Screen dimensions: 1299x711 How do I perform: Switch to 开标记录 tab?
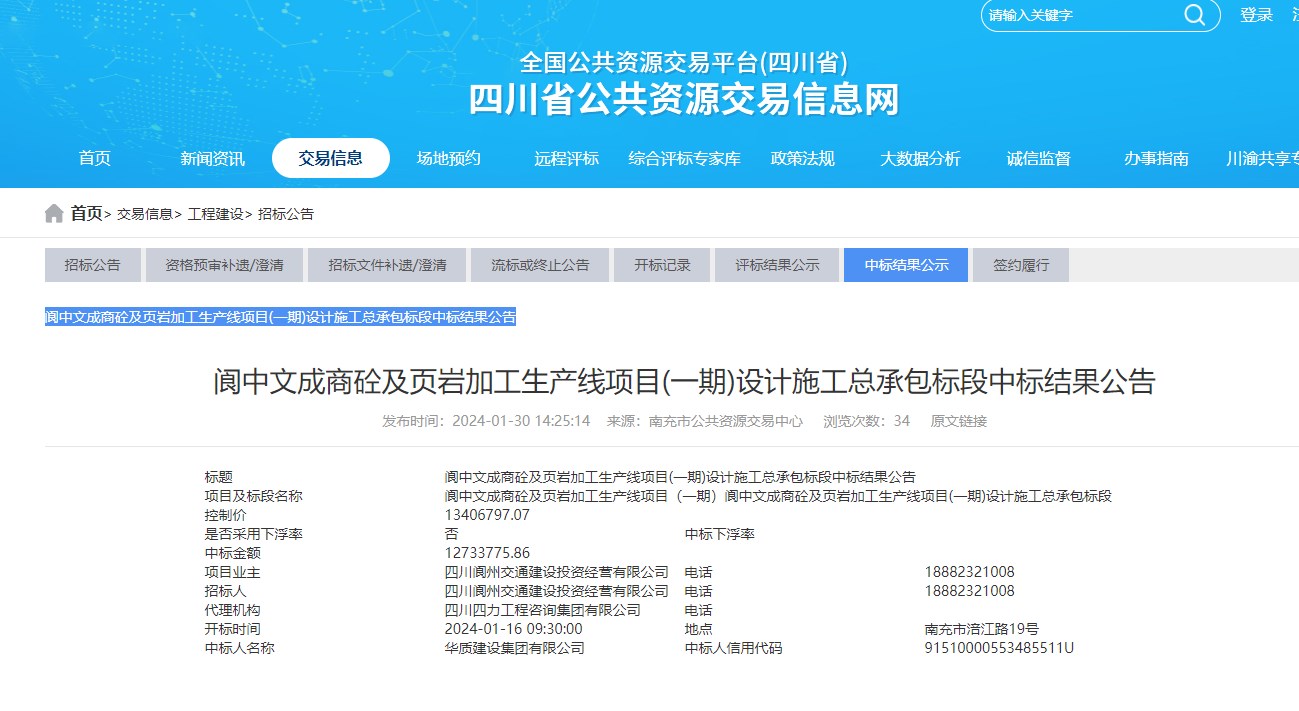662,265
